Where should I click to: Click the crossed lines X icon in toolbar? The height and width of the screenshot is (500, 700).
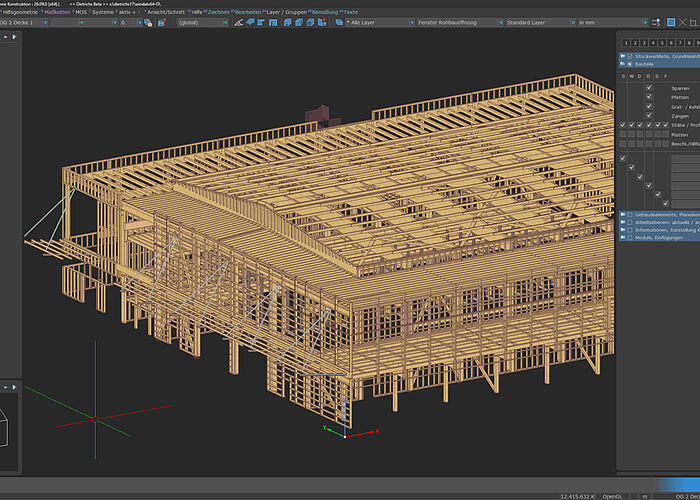(682, 22)
